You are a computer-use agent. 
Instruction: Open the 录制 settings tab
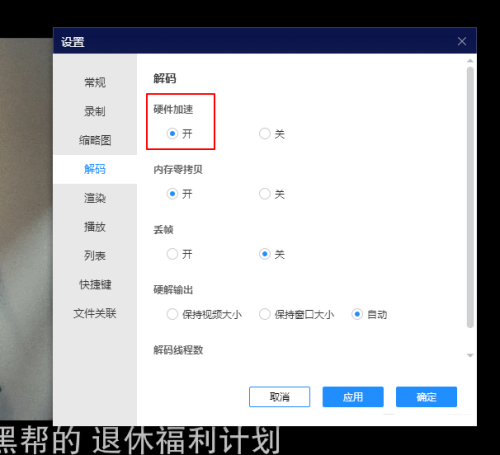click(x=95, y=111)
